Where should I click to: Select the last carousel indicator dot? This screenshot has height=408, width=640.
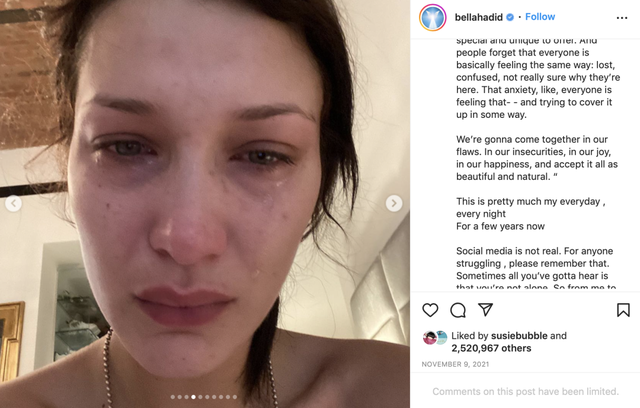tap(235, 397)
